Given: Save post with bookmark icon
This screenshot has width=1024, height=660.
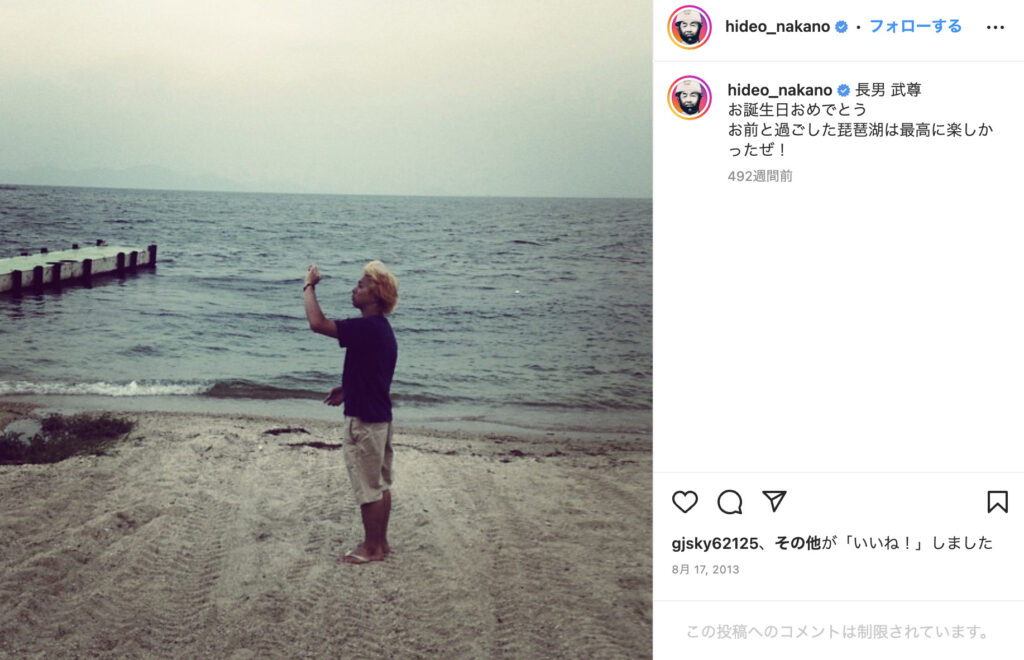Looking at the screenshot, I should coord(997,502).
